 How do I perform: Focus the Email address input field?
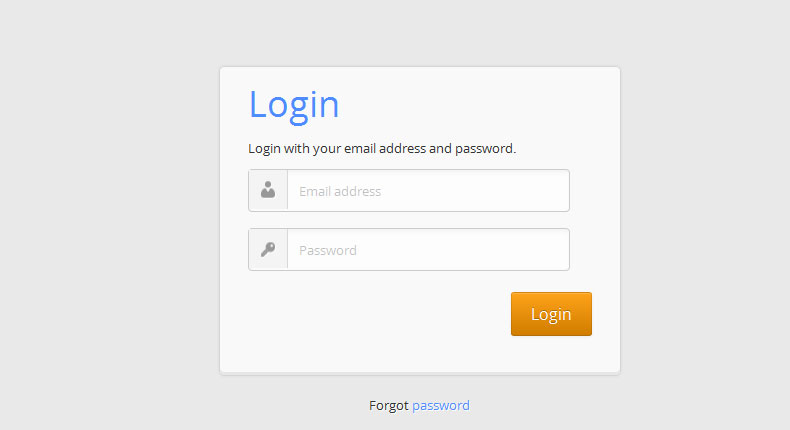(428, 190)
